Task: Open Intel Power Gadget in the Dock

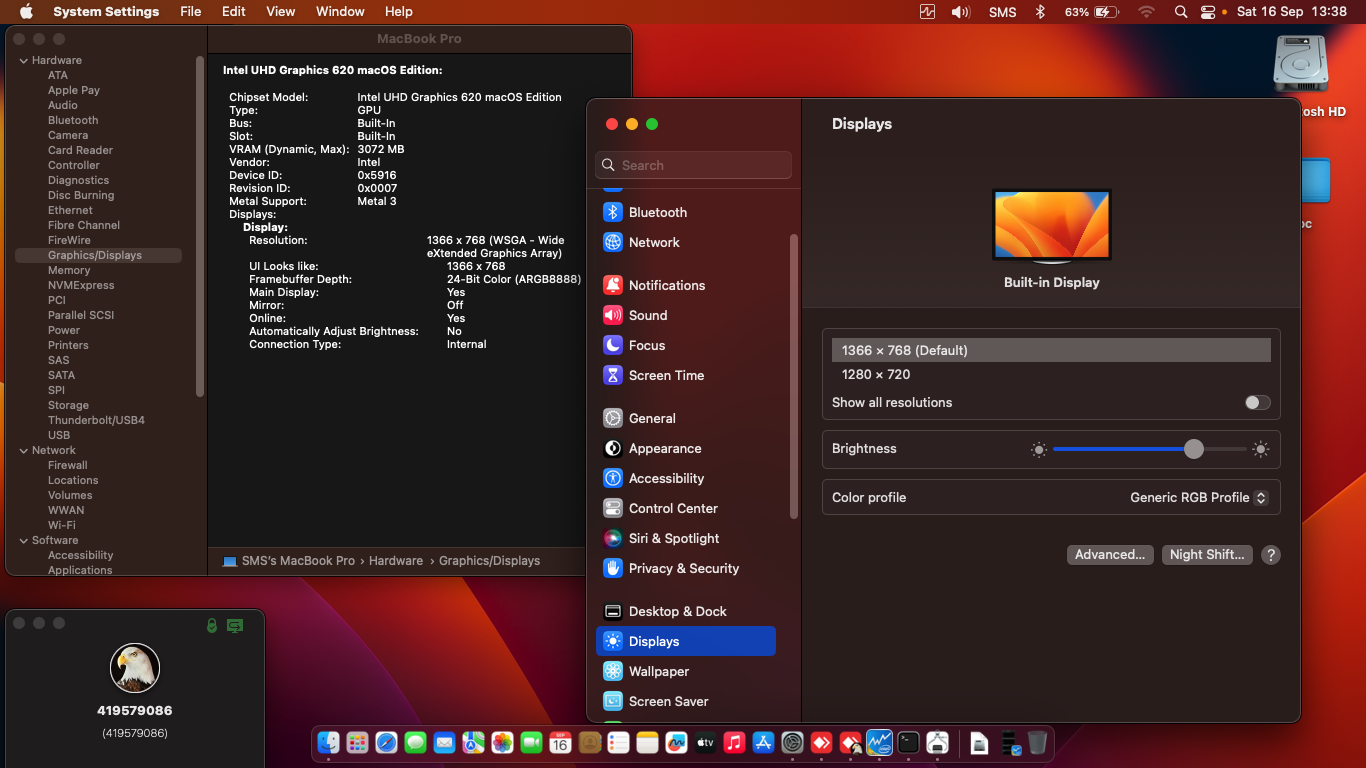Action: [x=879, y=743]
